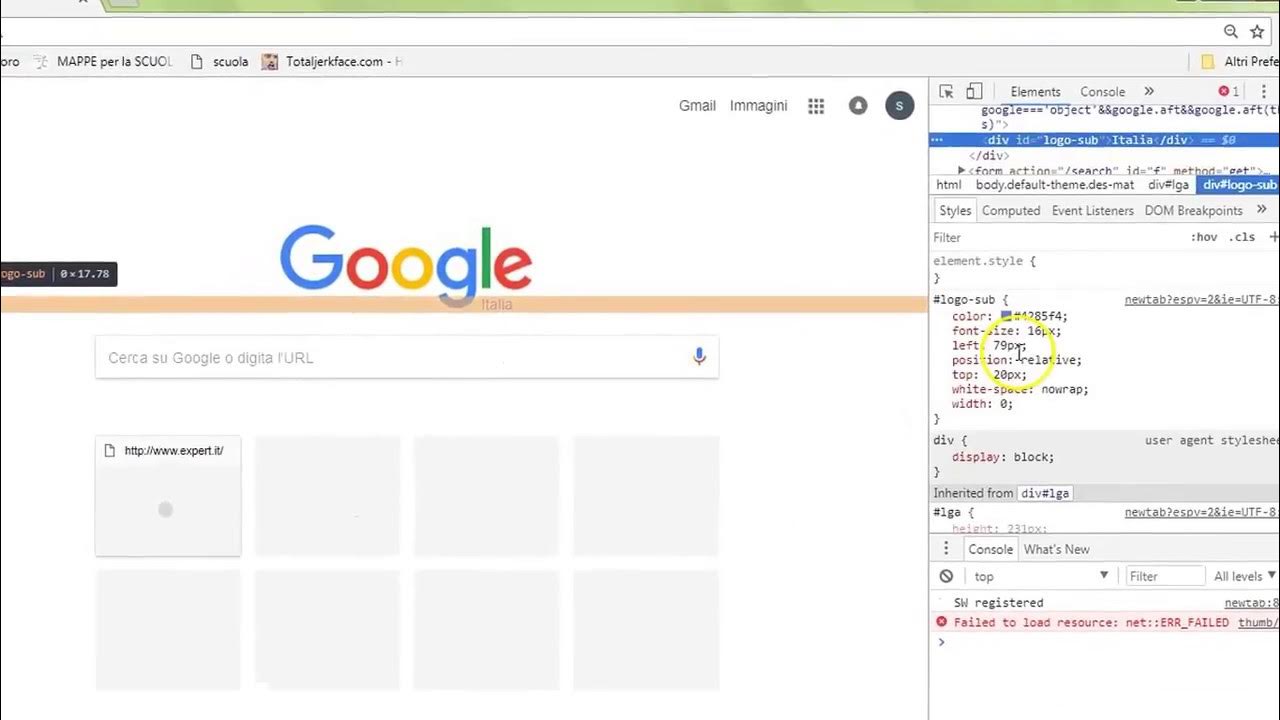Click the position relative value
Image resolution: width=1280 pixels, height=720 pixels.
(x=1049, y=360)
